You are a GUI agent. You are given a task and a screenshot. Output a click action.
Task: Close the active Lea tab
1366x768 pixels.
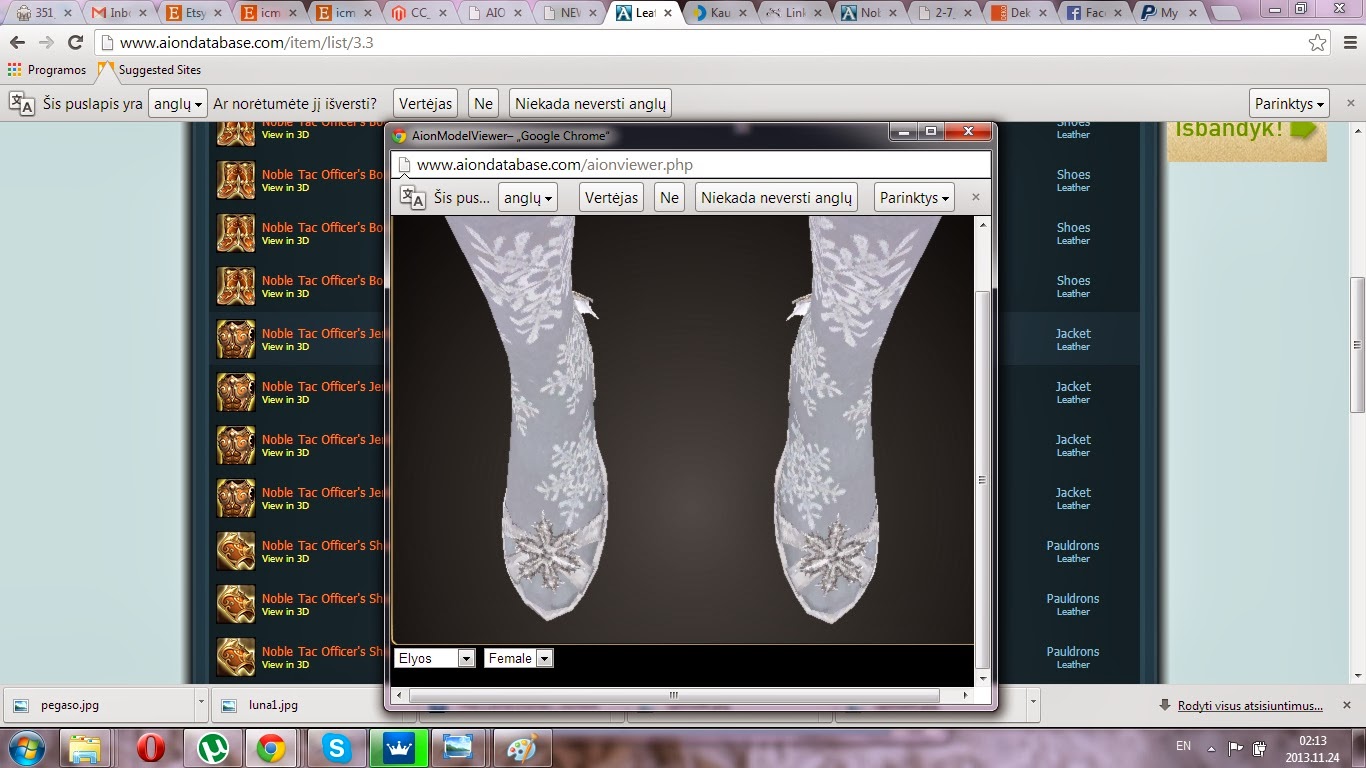click(668, 14)
